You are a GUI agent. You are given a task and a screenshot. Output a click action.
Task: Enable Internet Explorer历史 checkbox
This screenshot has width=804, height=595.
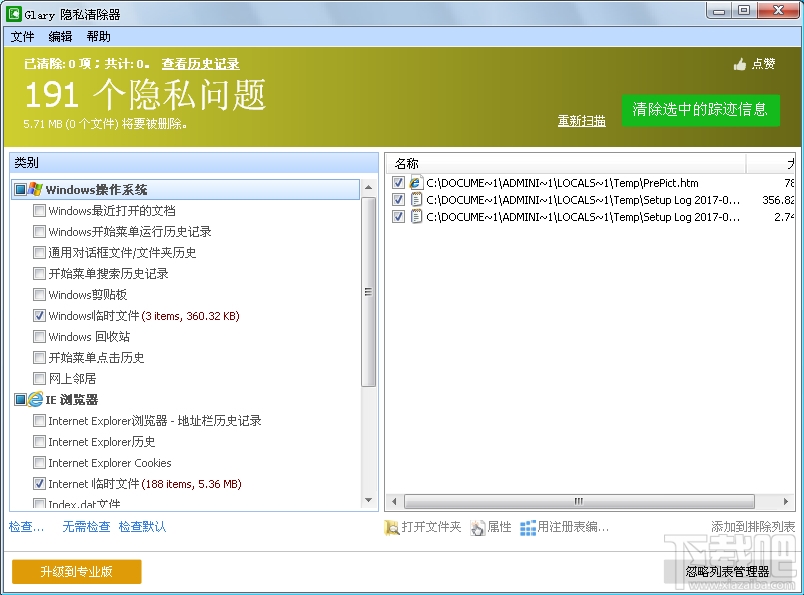click(x=39, y=442)
